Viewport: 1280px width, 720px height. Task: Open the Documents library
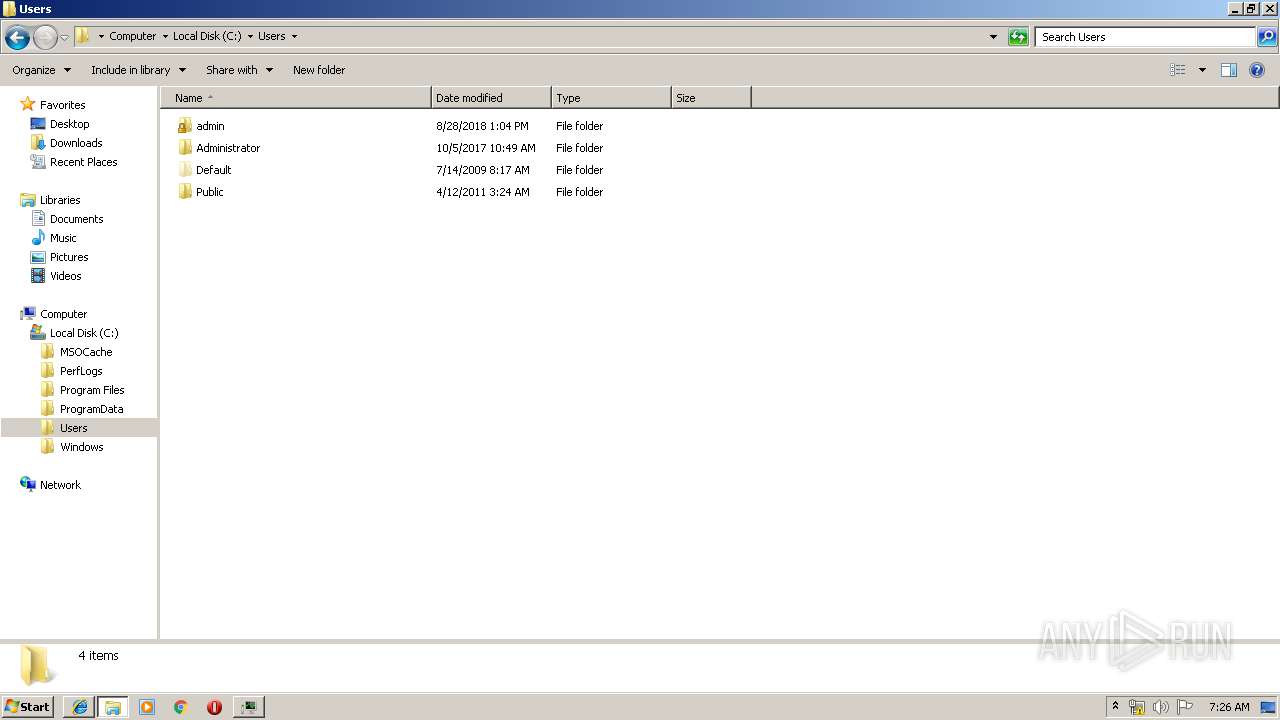(76, 219)
